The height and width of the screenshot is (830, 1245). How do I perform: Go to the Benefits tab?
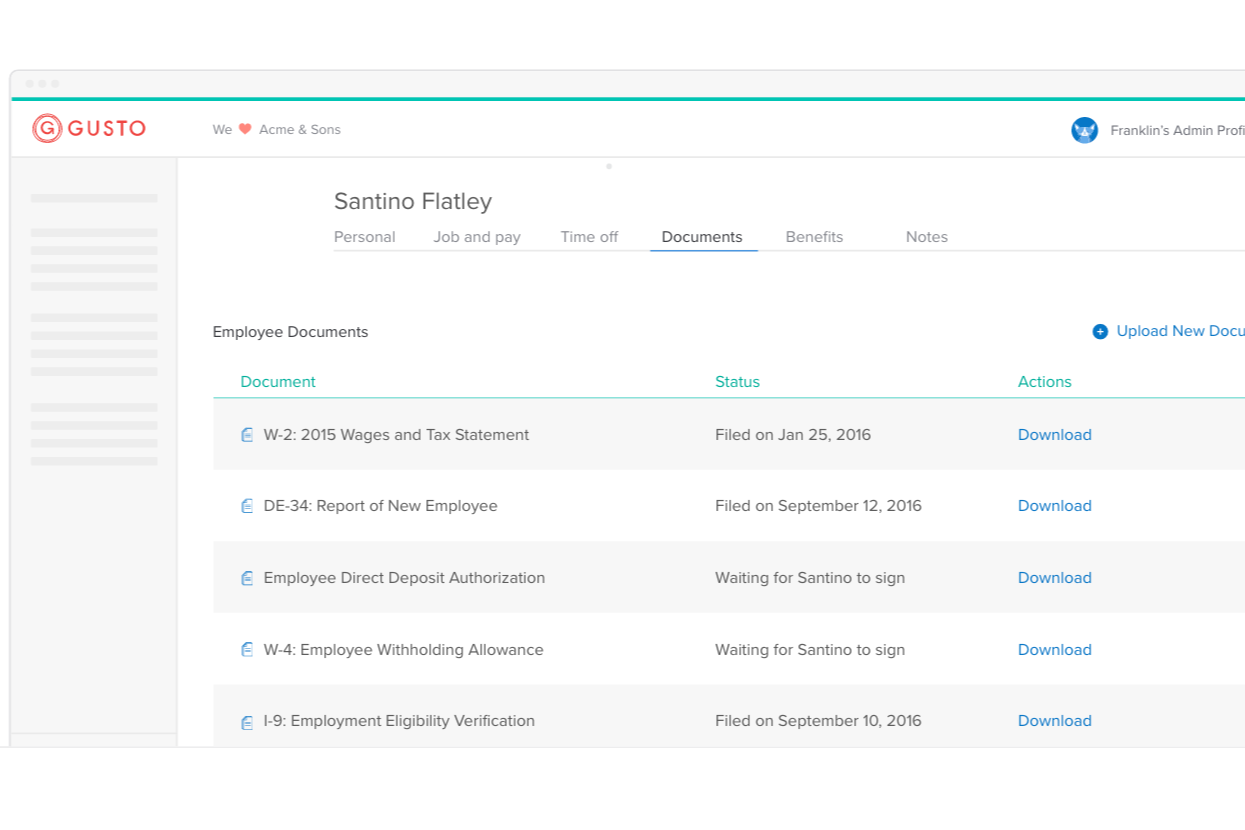point(814,237)
